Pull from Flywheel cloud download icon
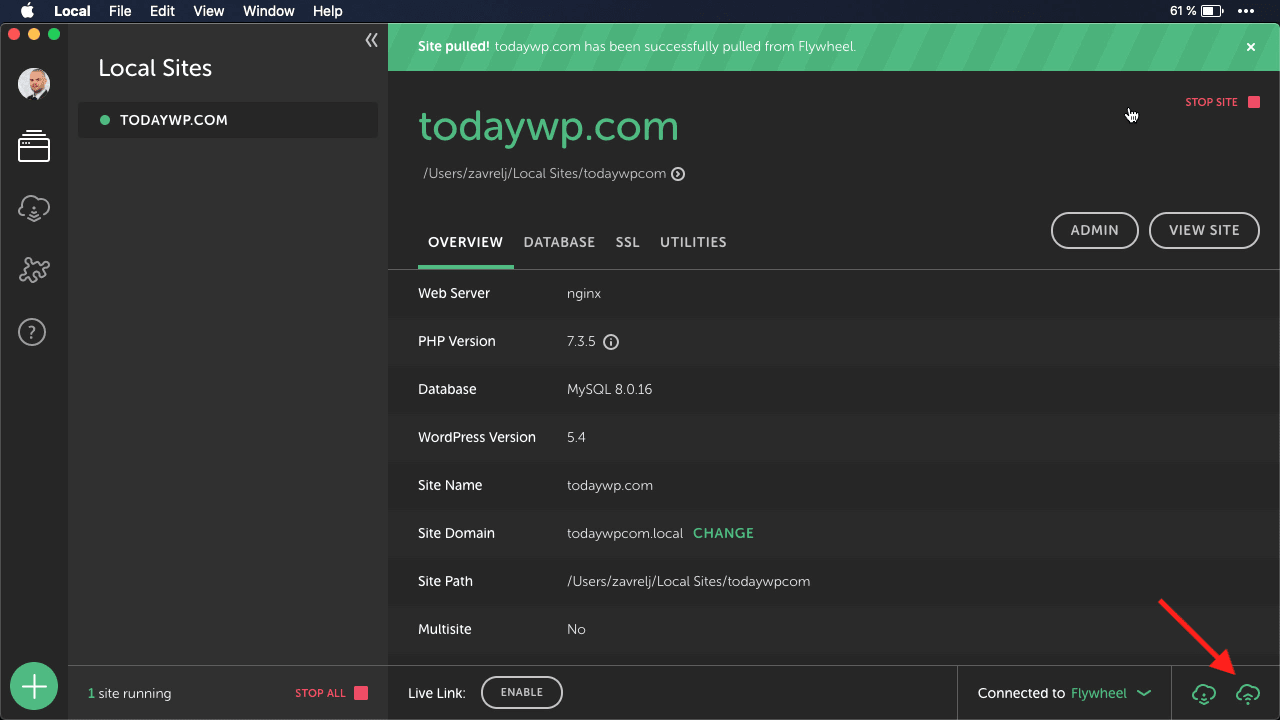This screenshot has width=1280, height=720. click(1204, 693)
